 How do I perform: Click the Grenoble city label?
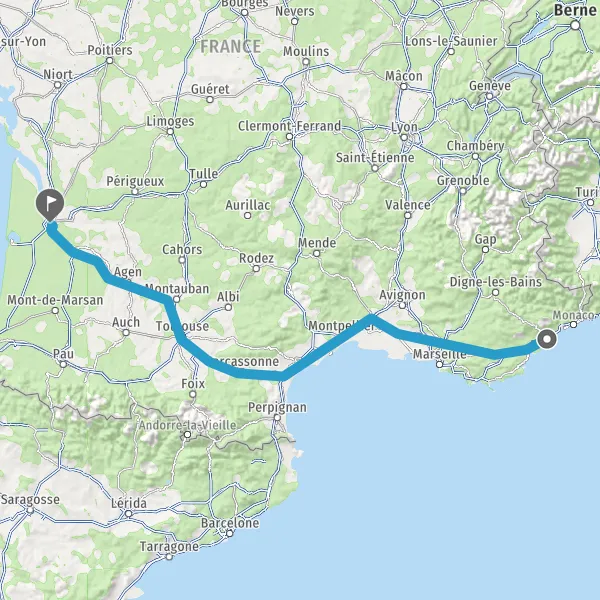click(463, 181)
